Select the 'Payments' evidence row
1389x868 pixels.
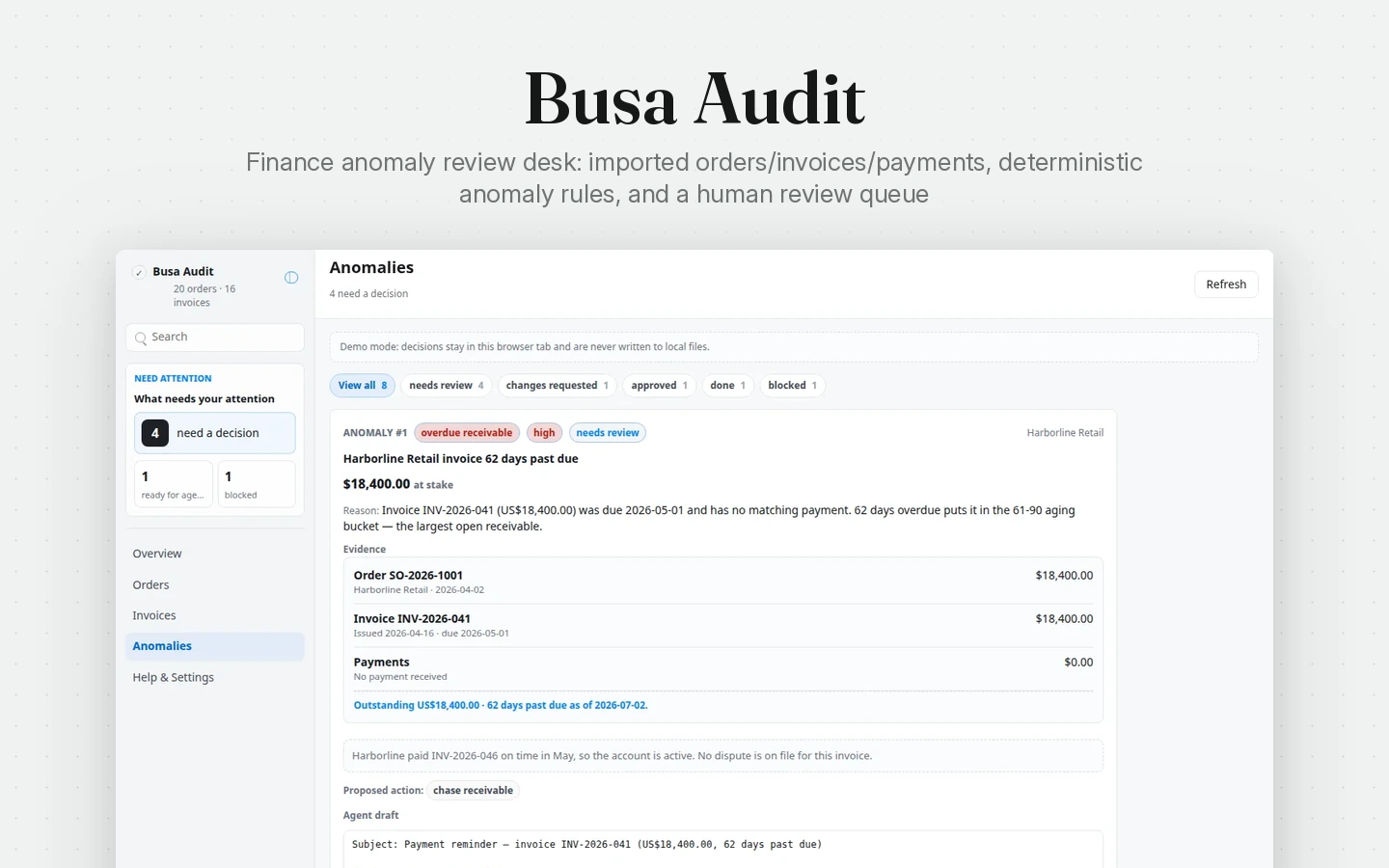pyautogui.click(x=723, y=668)
